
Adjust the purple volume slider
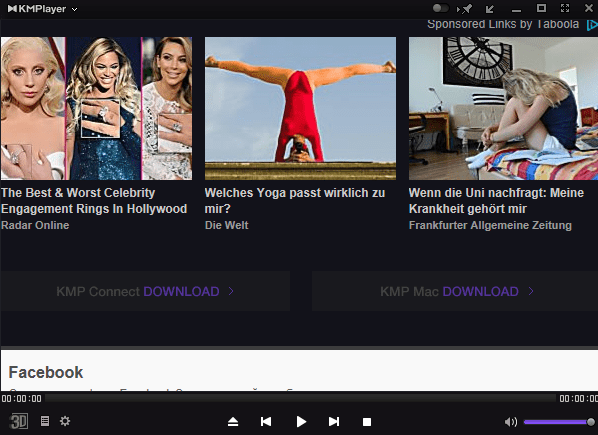(559, 422)
